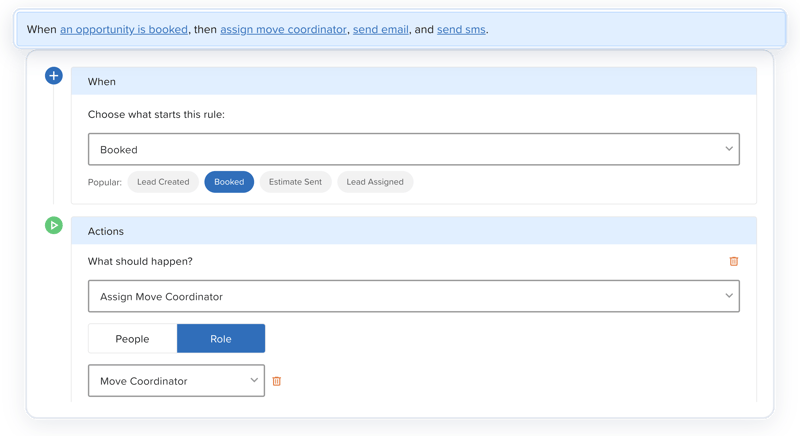The width and height of the screenshot is (800, 436).
Task: Follow the 'assign move coordinator' link
Action: (x=283, y=30)
